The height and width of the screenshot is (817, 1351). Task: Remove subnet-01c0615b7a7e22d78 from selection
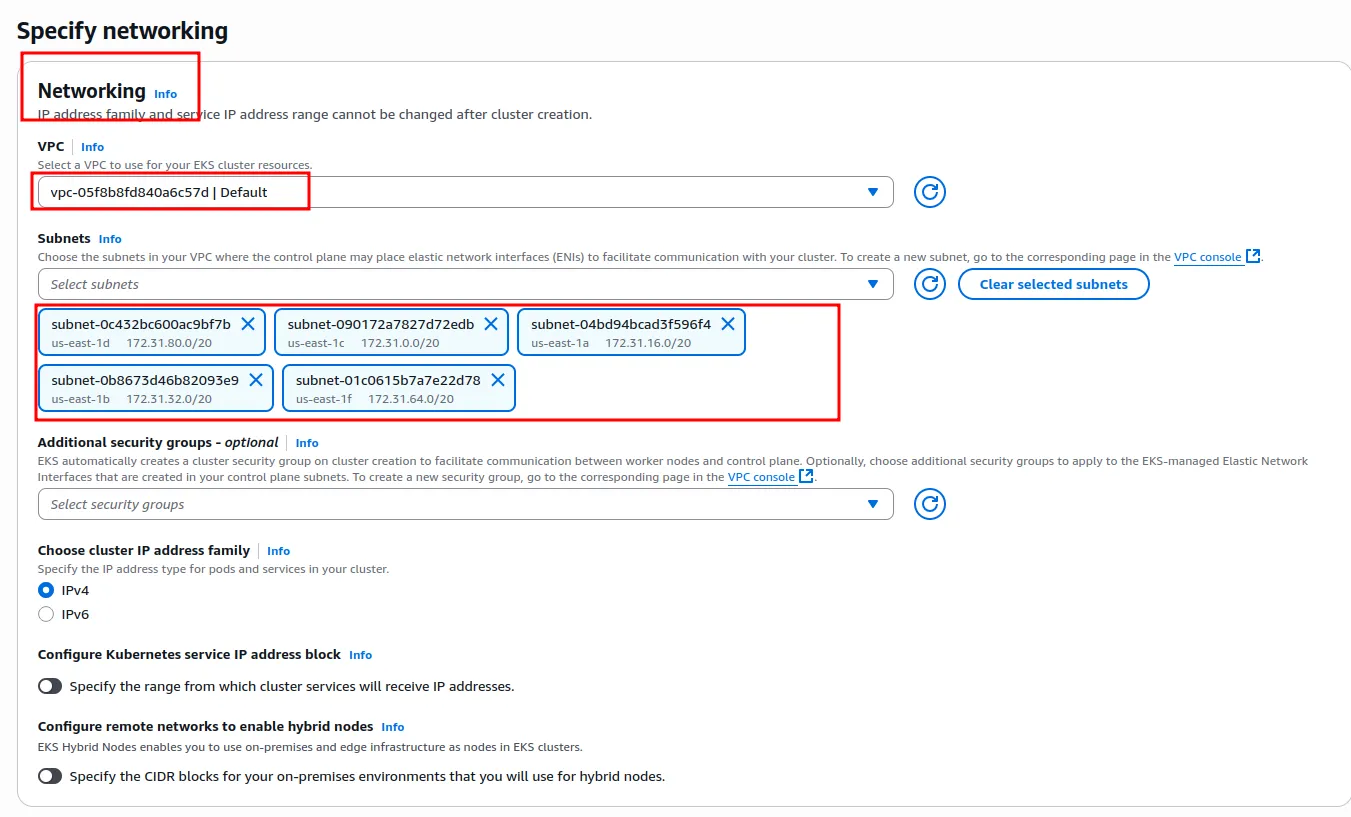point(497,380)
